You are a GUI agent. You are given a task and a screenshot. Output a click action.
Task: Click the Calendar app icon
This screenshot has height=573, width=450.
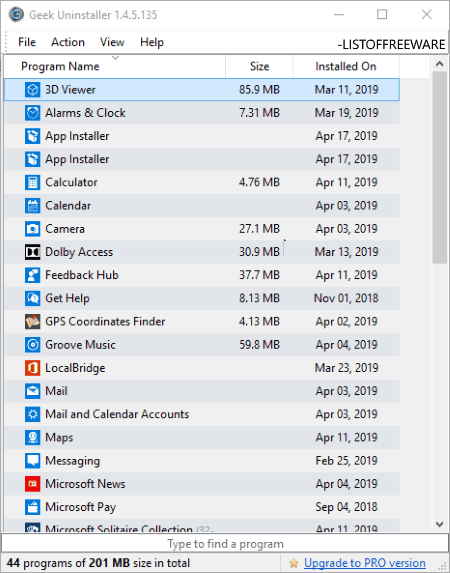33,206
